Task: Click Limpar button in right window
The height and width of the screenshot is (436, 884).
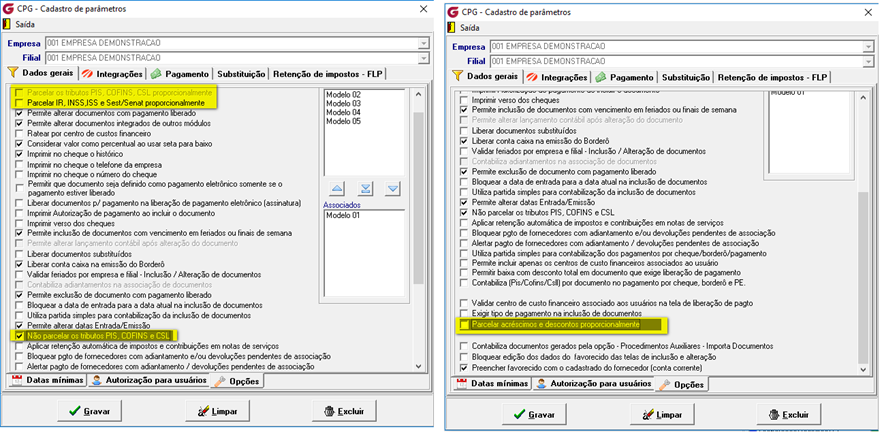Action: [662, 415]
